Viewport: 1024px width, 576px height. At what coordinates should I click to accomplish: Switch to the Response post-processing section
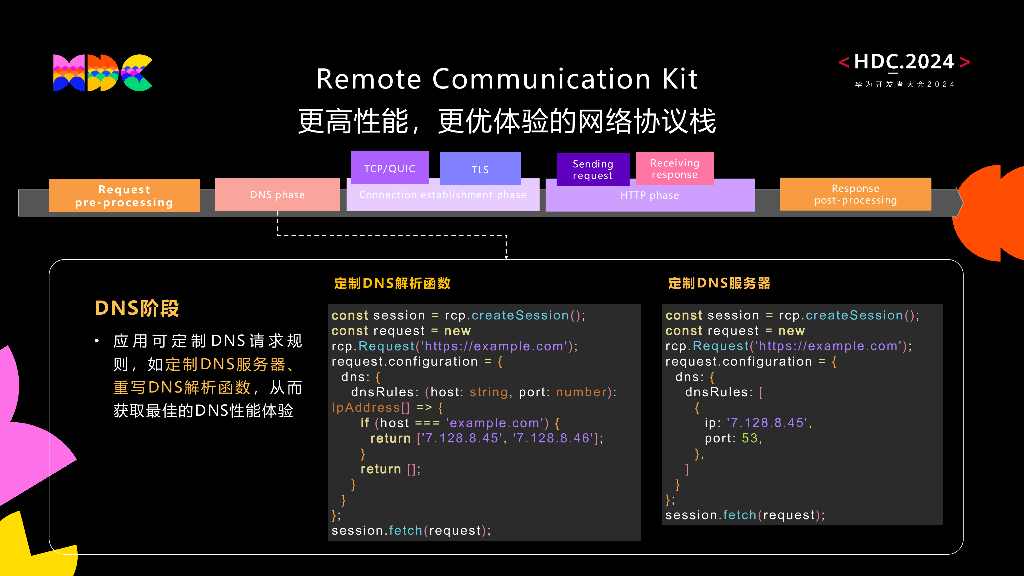tap(855, 194)
